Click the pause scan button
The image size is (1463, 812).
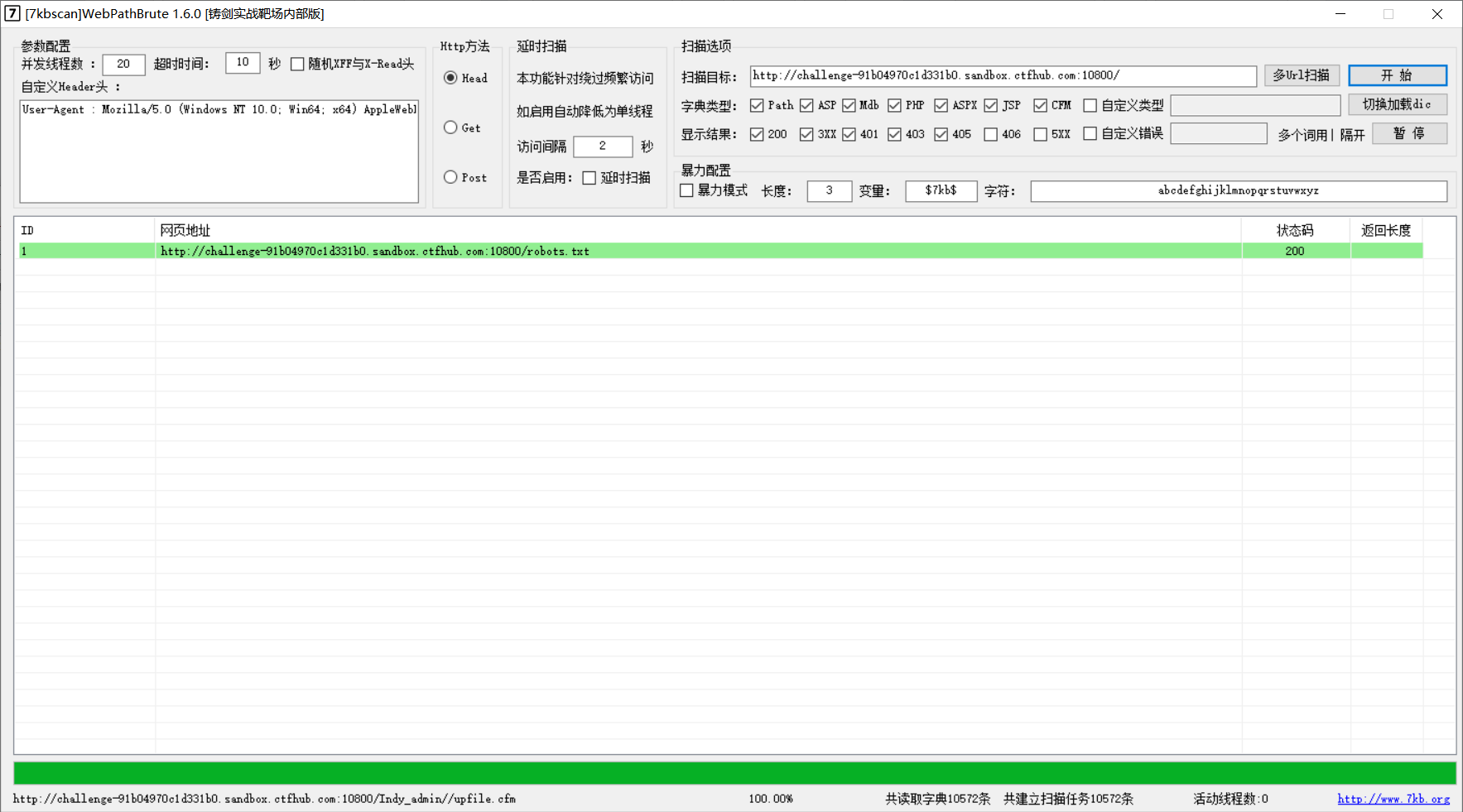(1409, 133)
